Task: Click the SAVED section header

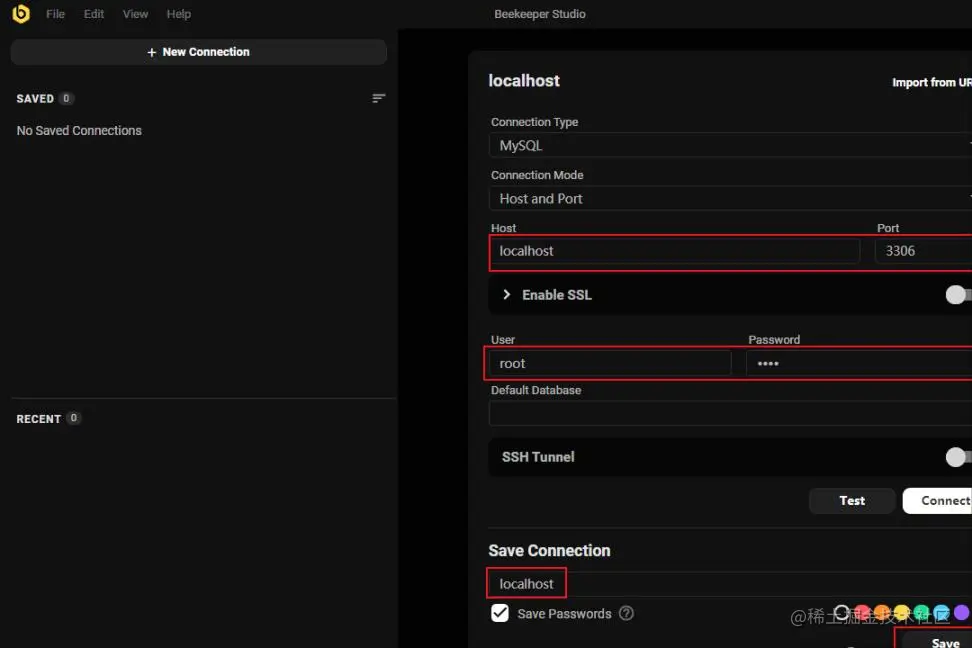Action: 35,99
